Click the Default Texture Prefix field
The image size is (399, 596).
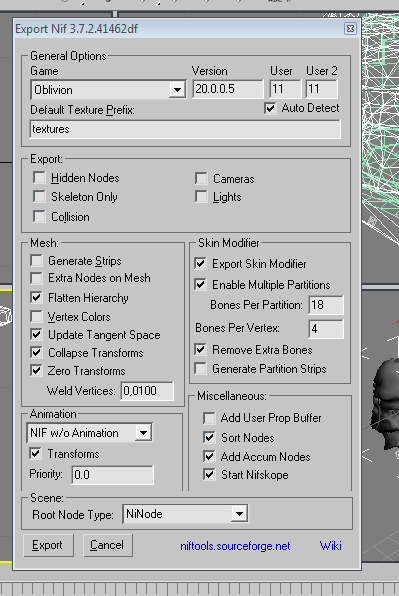(185, 129)
